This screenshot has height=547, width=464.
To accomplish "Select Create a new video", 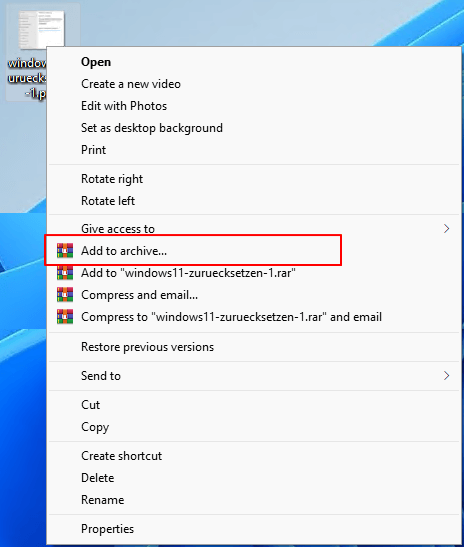I will coord(131,84).
